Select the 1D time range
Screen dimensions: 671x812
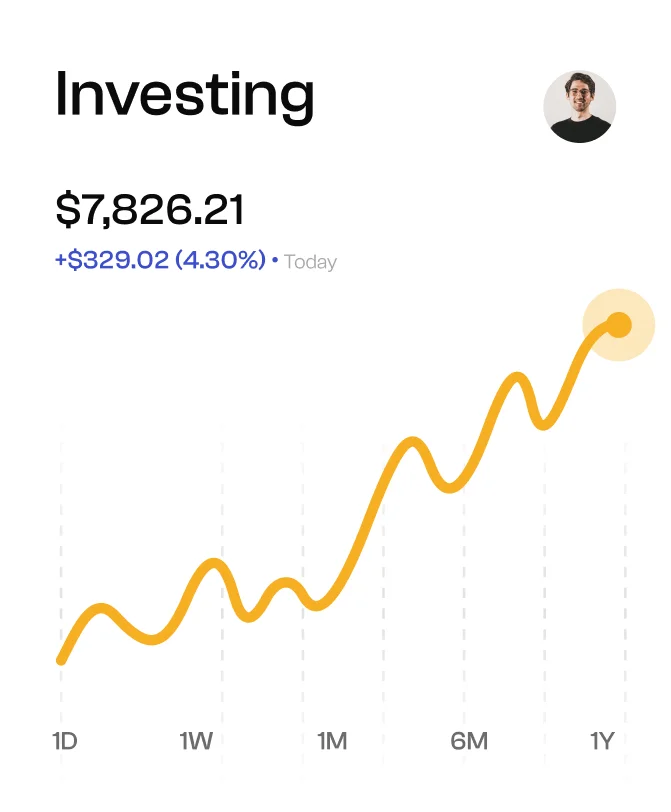coord(65,741)
